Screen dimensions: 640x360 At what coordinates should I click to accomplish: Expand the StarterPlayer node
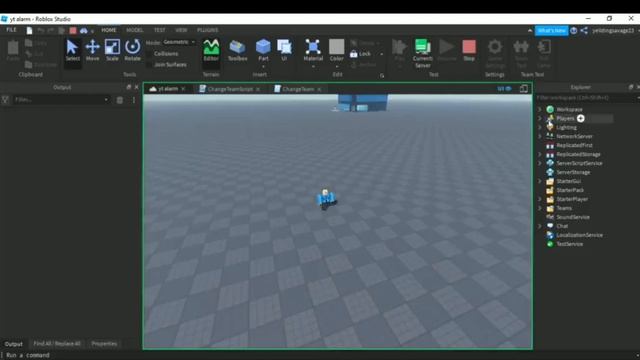point(540,199)
